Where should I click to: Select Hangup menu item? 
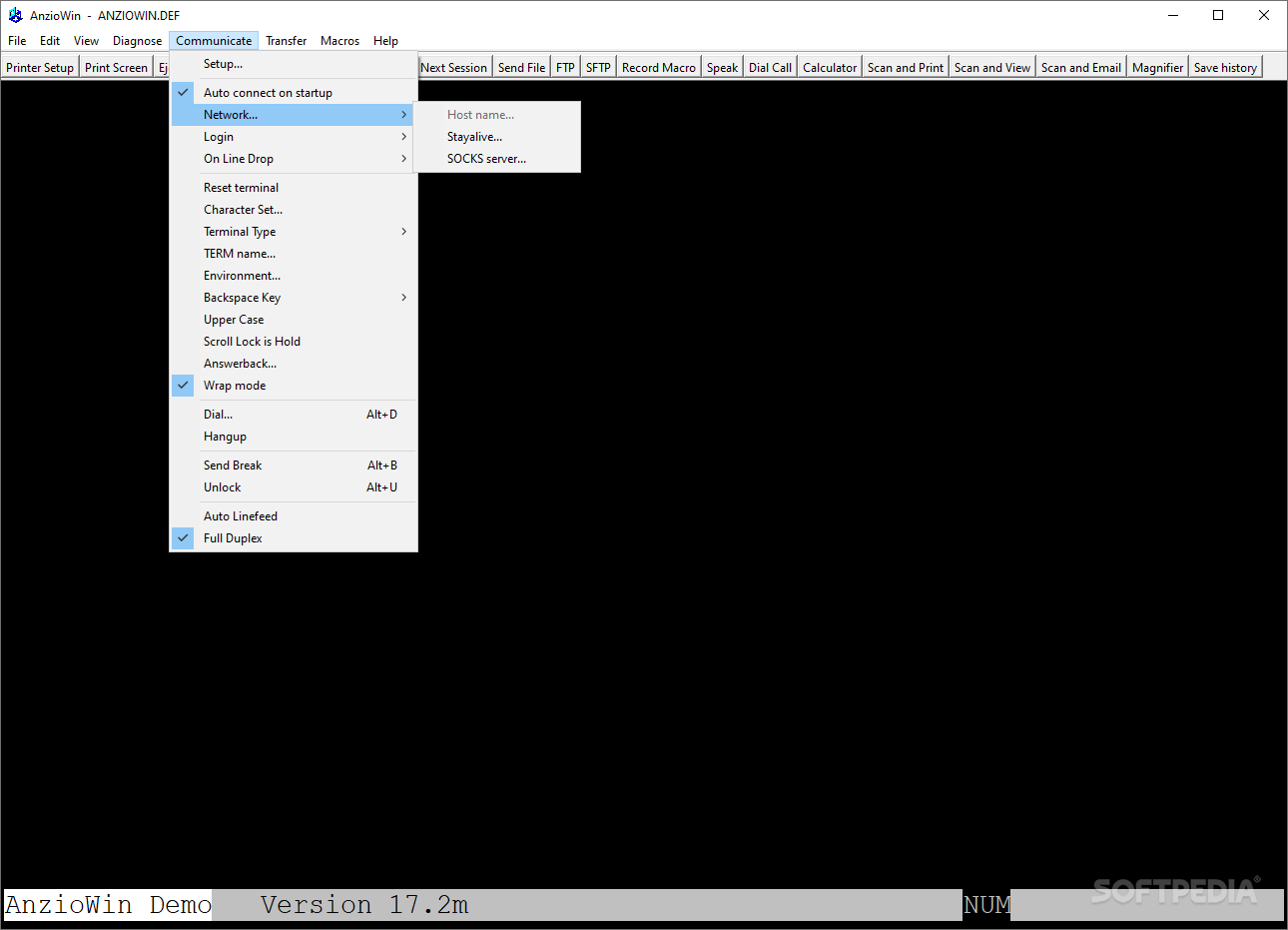(x=293, y=437)
